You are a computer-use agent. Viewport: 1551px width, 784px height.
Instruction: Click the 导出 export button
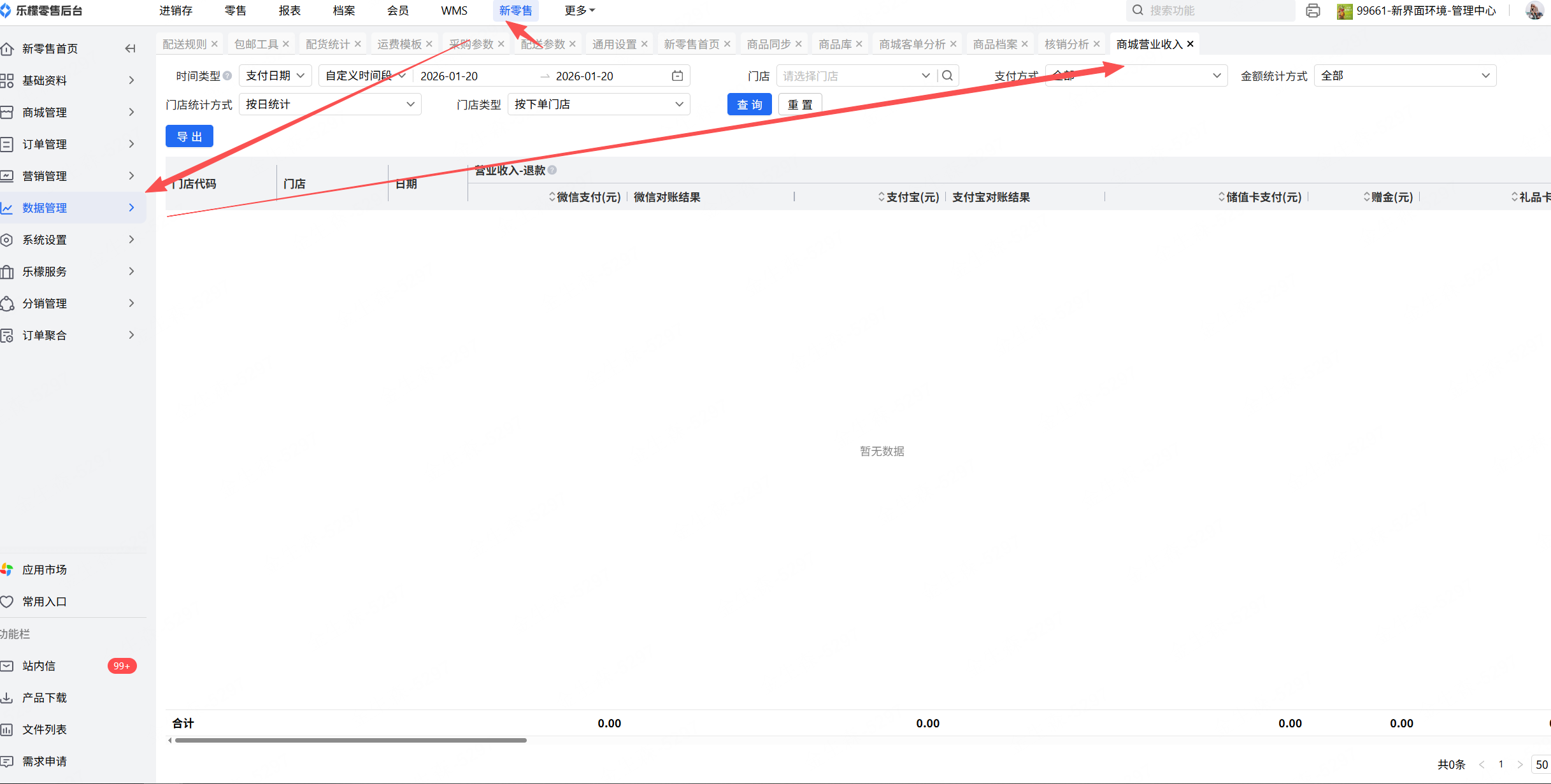click(189, 136)
